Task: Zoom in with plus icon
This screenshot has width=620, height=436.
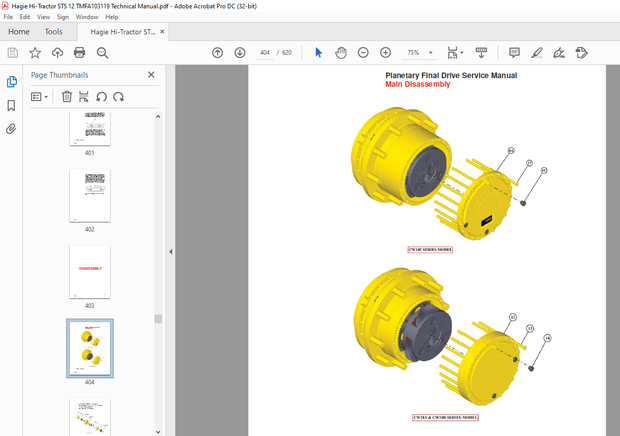Action: click(386, 53)
